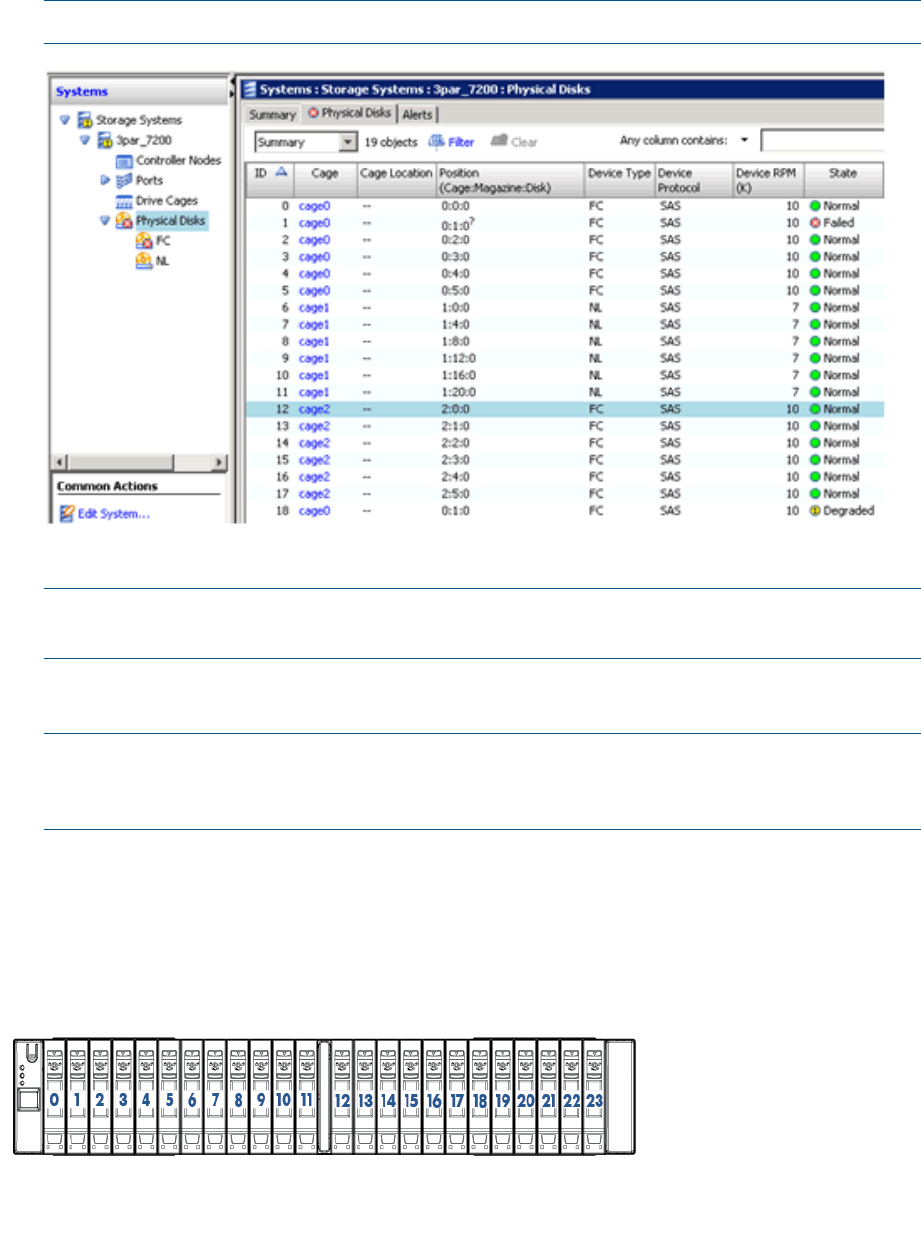The image size is (921, 1240).
Task: Sort by the Position column header
Action: (x=510, y=179)
